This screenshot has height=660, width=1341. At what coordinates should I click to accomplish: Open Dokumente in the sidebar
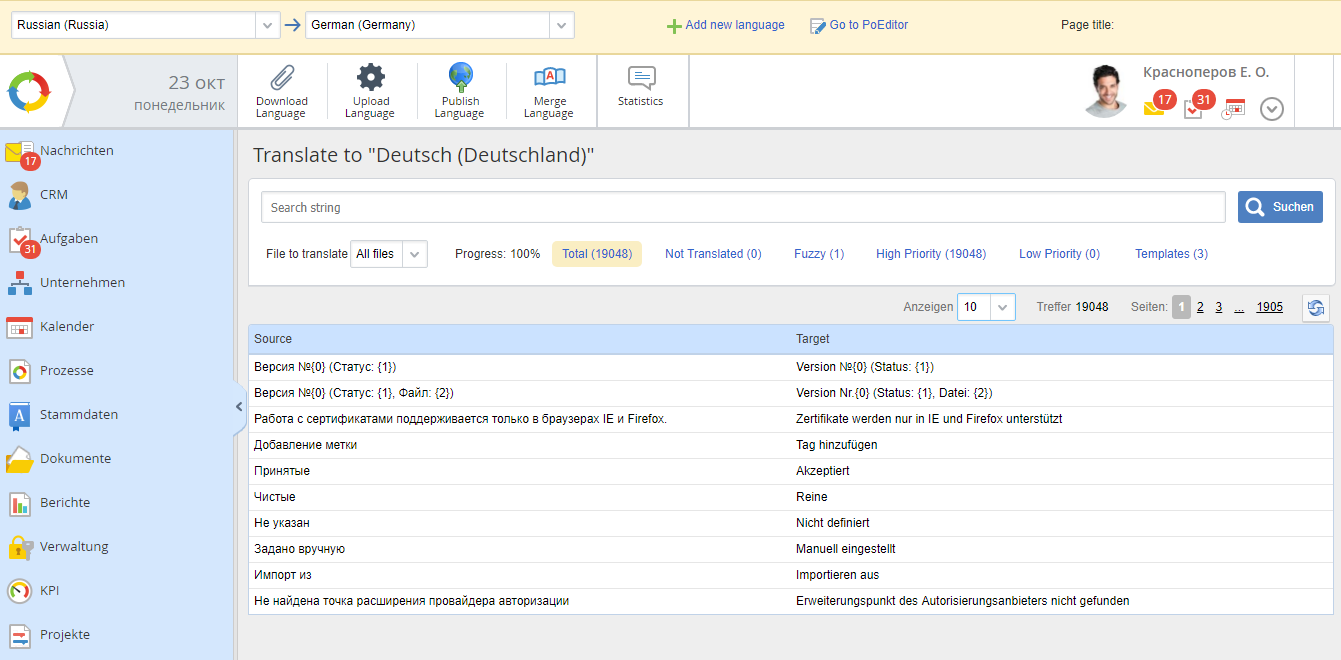pos(75,459)
